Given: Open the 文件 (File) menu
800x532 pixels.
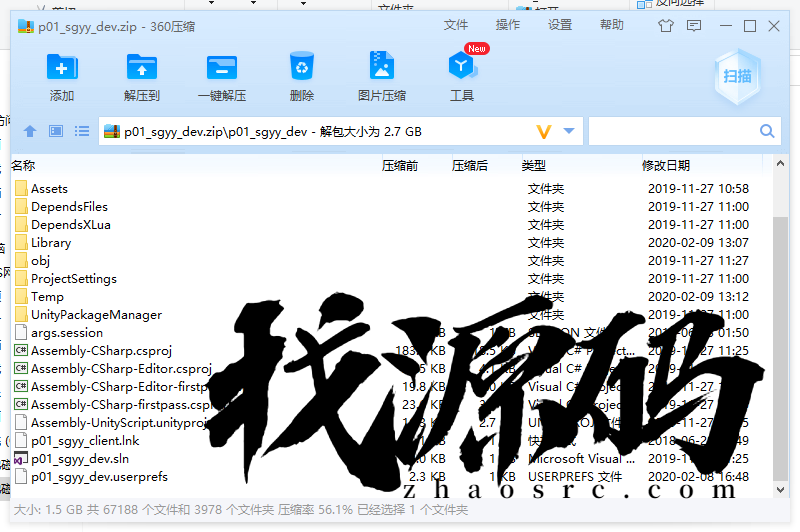Looking at the screenshot, I should (x=455, y=25).
